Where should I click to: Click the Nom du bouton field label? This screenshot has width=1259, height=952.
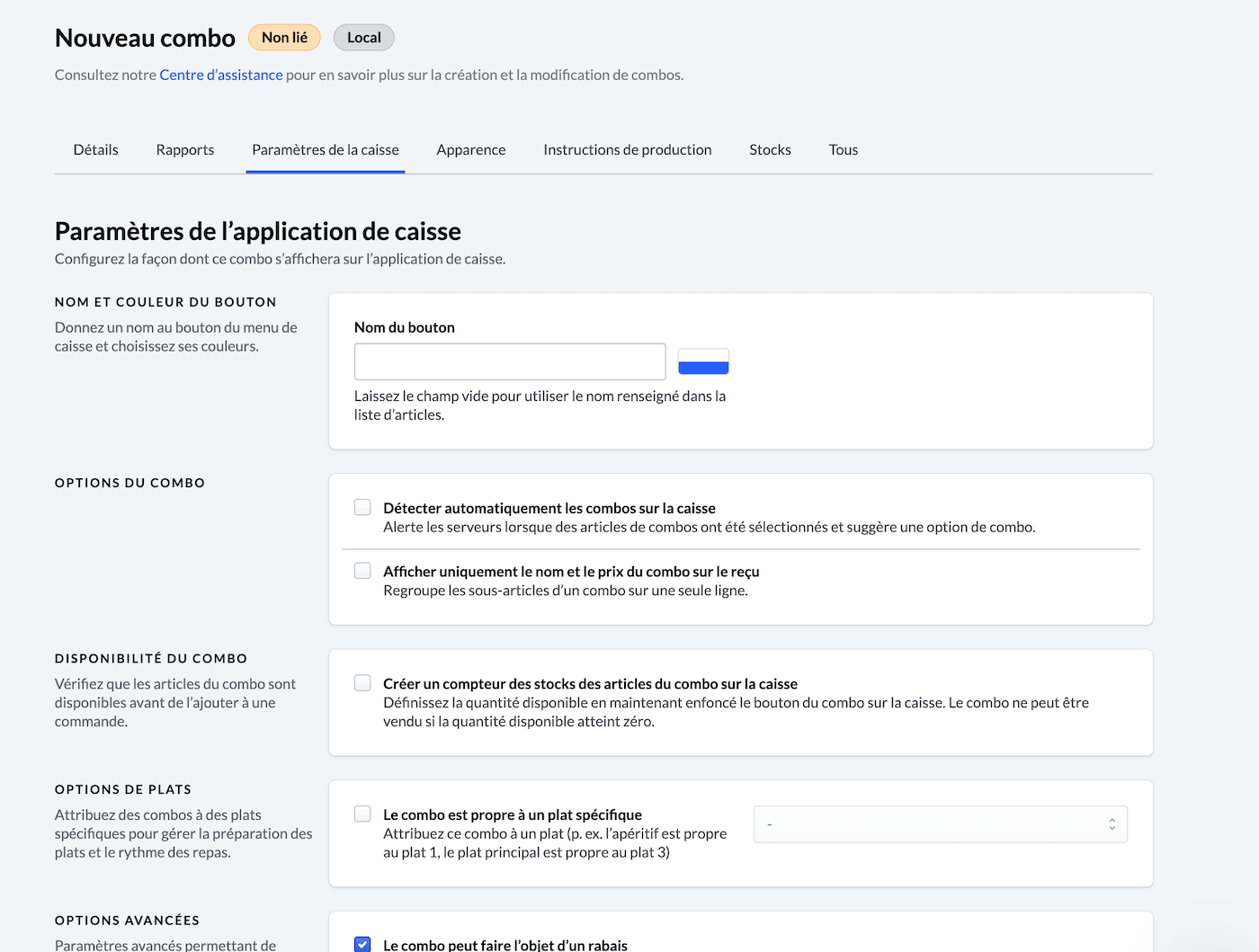click(x=405, y=327)
